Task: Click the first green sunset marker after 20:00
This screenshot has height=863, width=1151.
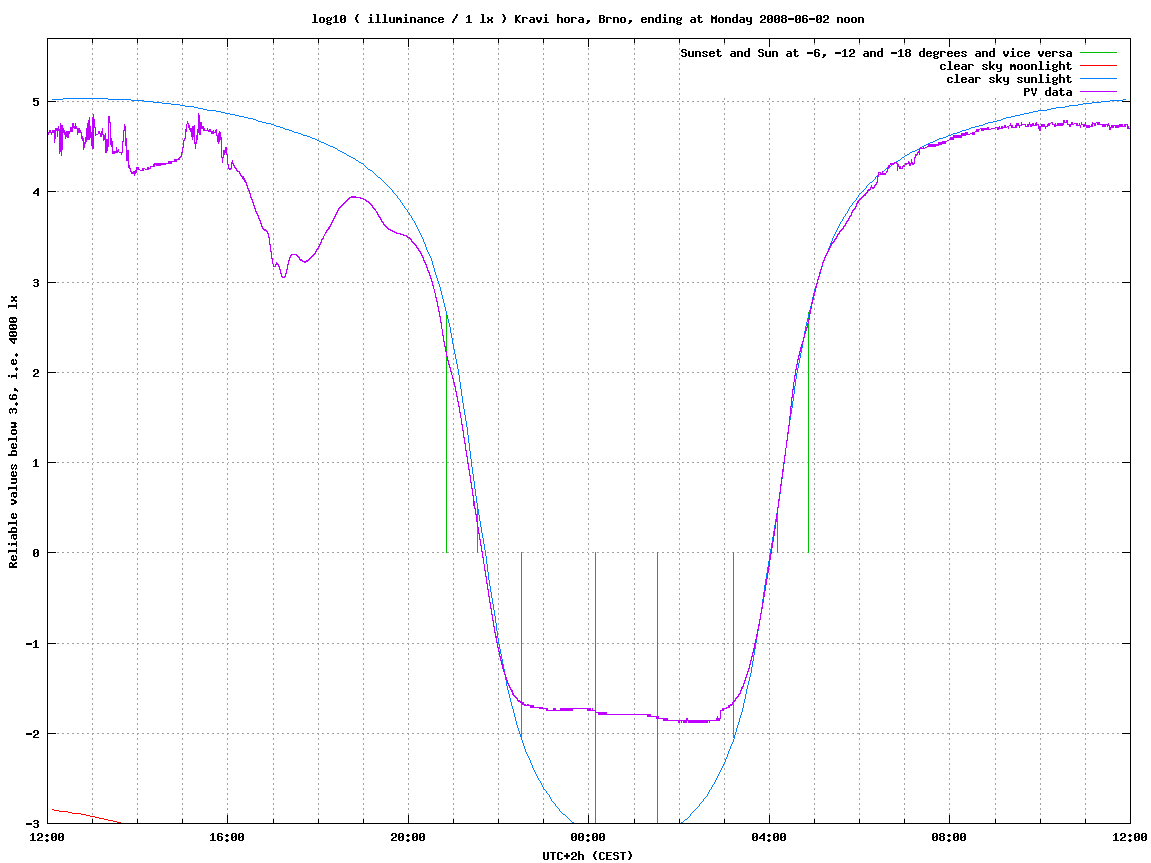Action: pos(446,433)
